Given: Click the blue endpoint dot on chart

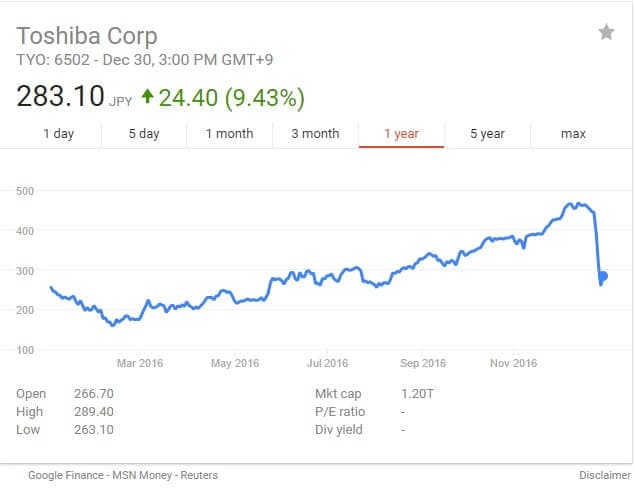Looking at the screenshot, I should tap(603, 276).
